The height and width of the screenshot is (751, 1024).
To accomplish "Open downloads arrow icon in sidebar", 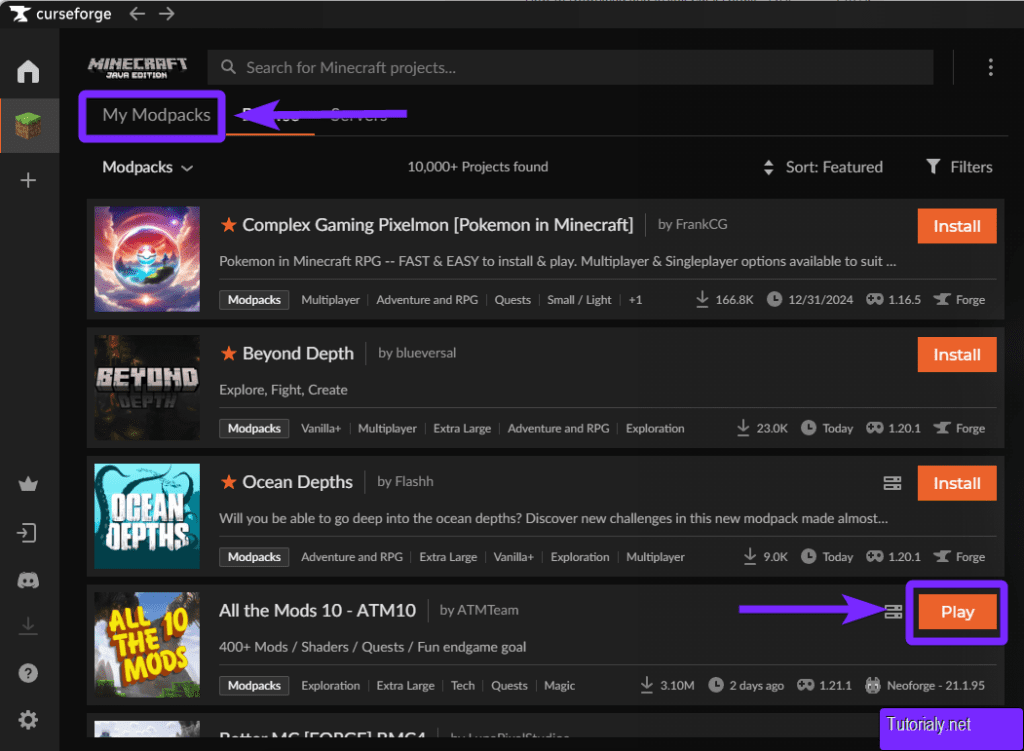I will 28,626.
